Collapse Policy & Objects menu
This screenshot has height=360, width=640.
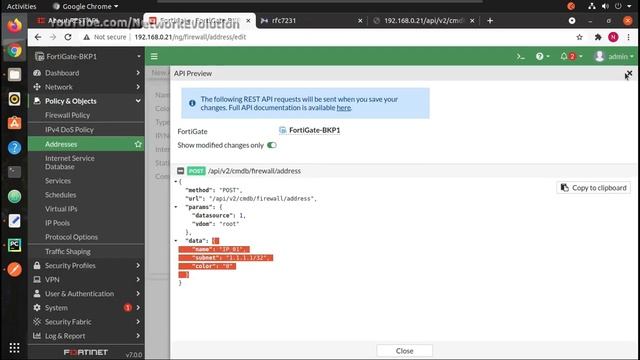pos(86,101)
